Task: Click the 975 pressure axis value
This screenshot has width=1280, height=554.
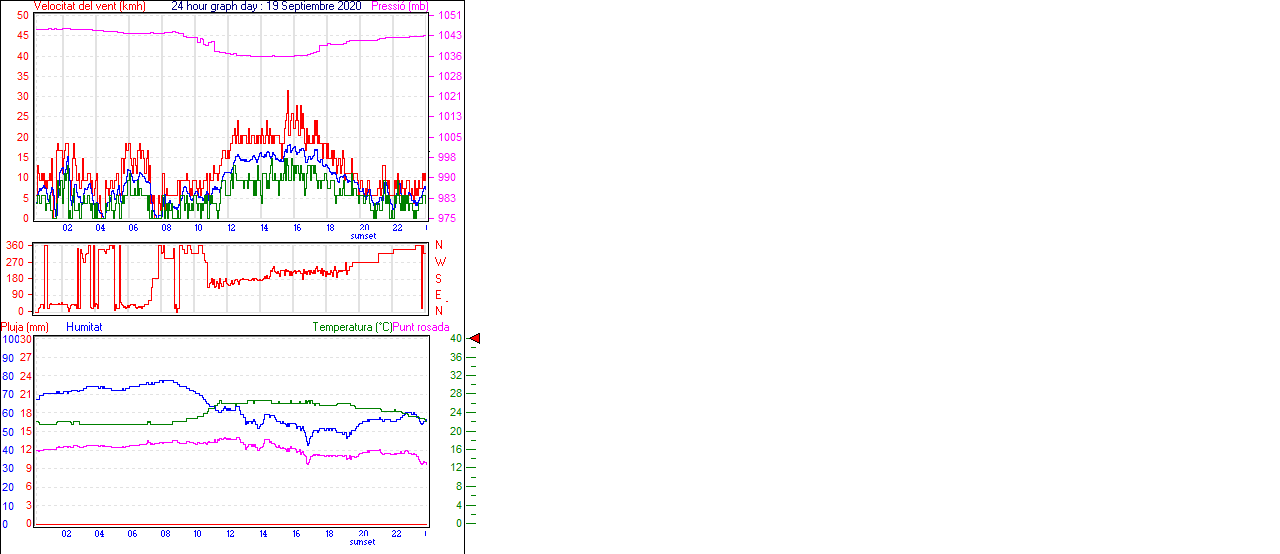Action: [446, 218]
